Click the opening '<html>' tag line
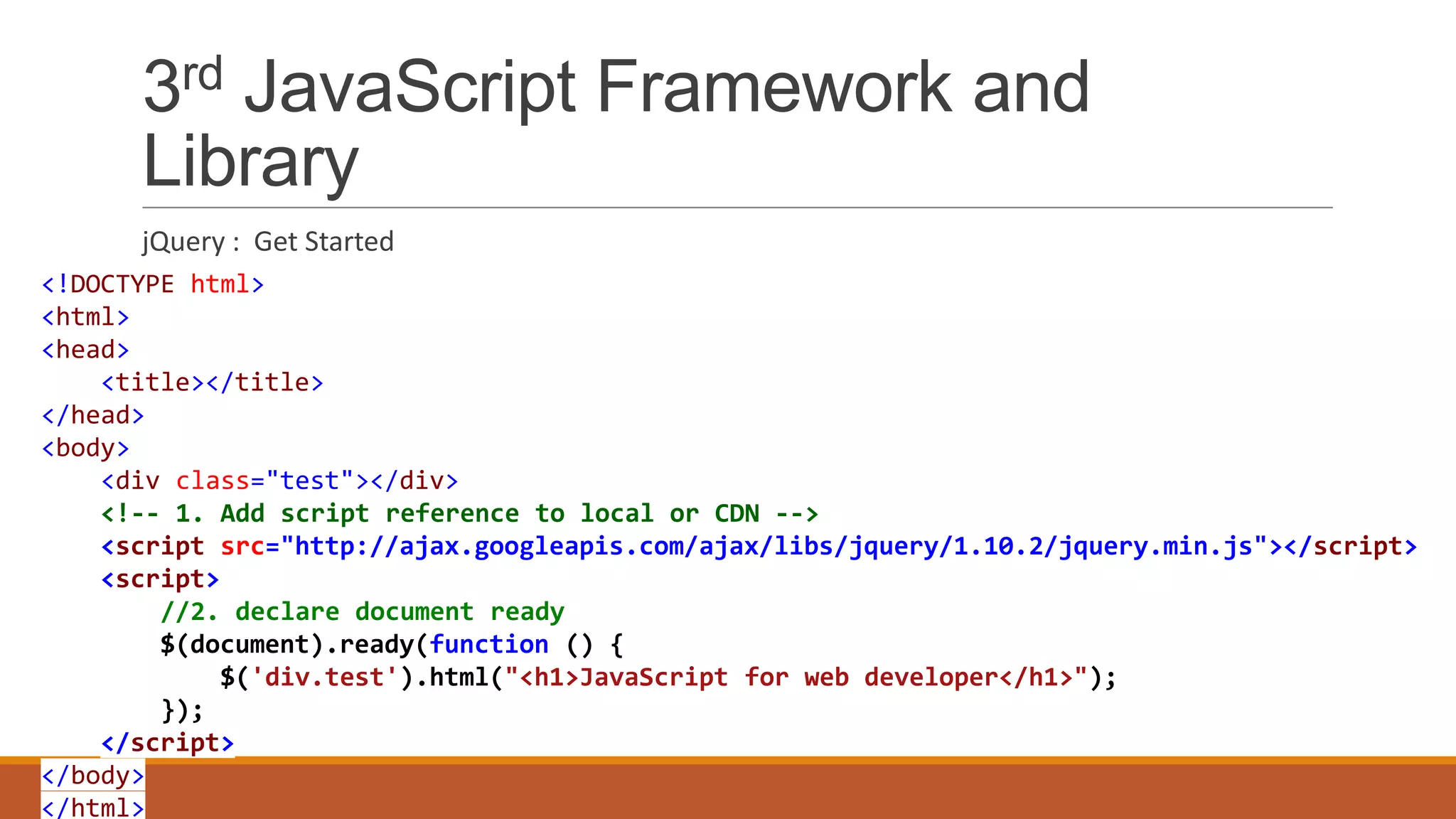This screenshot has width=1456, height=819. [x=85, y=317]
